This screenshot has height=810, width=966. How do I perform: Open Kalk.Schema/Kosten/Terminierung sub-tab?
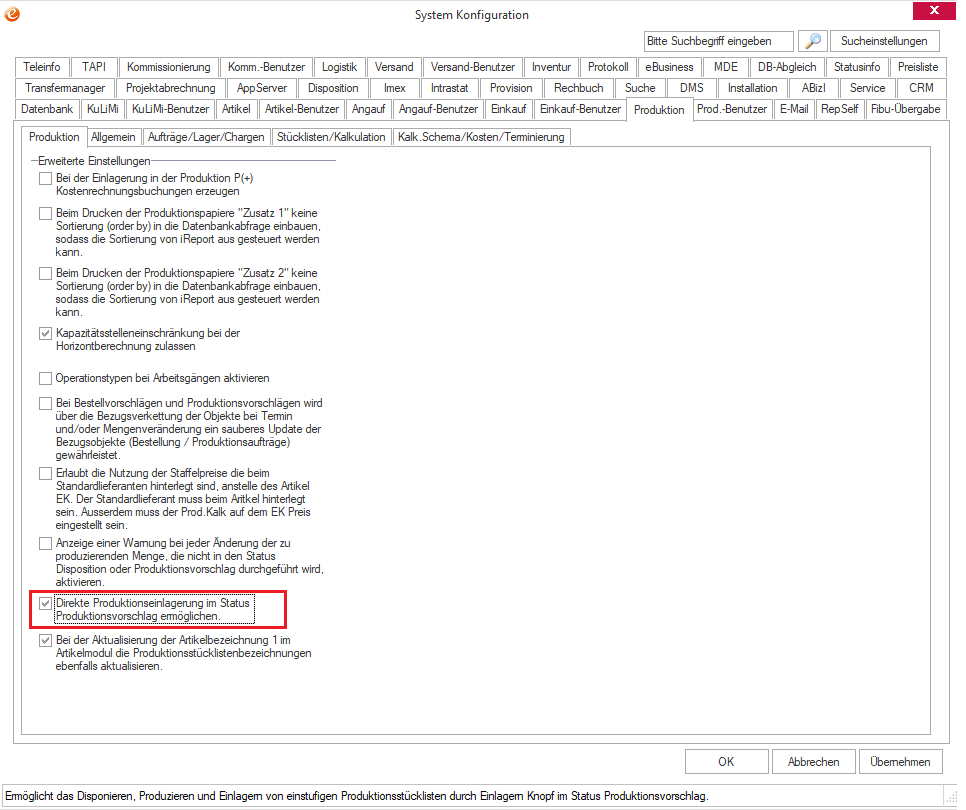point(481,137)
